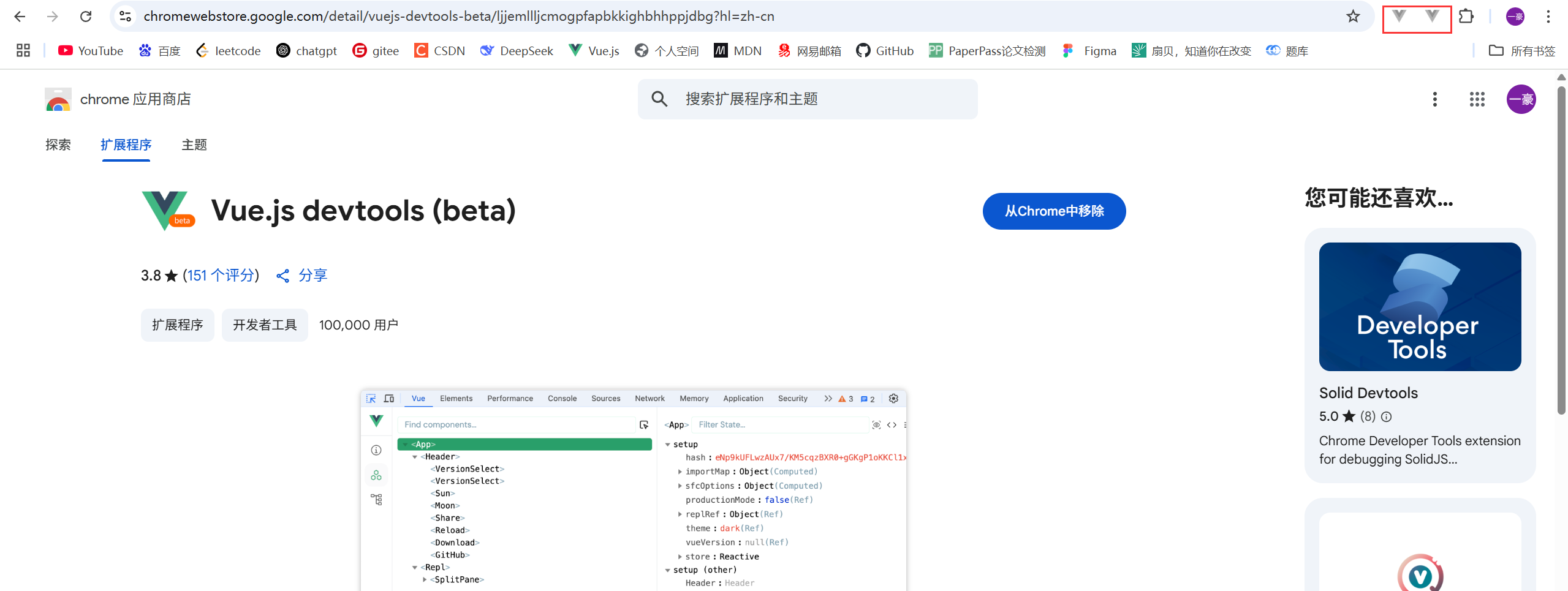Screen dimensions: 1568x591
Task: Open the 网易邮箱 bookmark
Action: pos(809,51)
